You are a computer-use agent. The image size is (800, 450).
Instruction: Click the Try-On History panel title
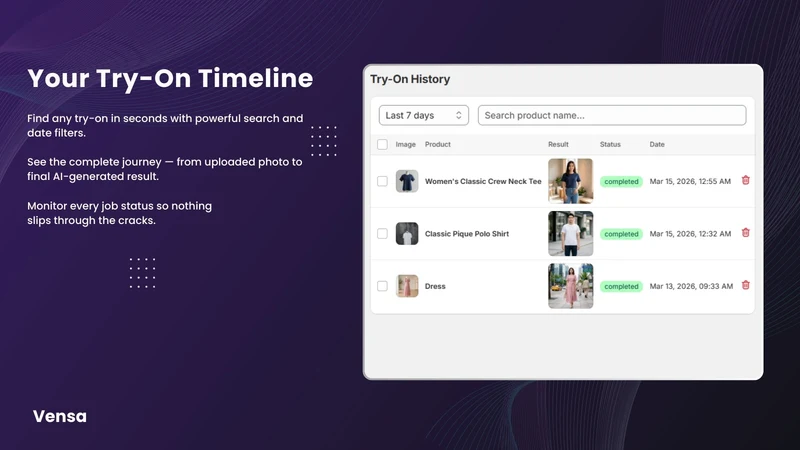tap(410, 79)
